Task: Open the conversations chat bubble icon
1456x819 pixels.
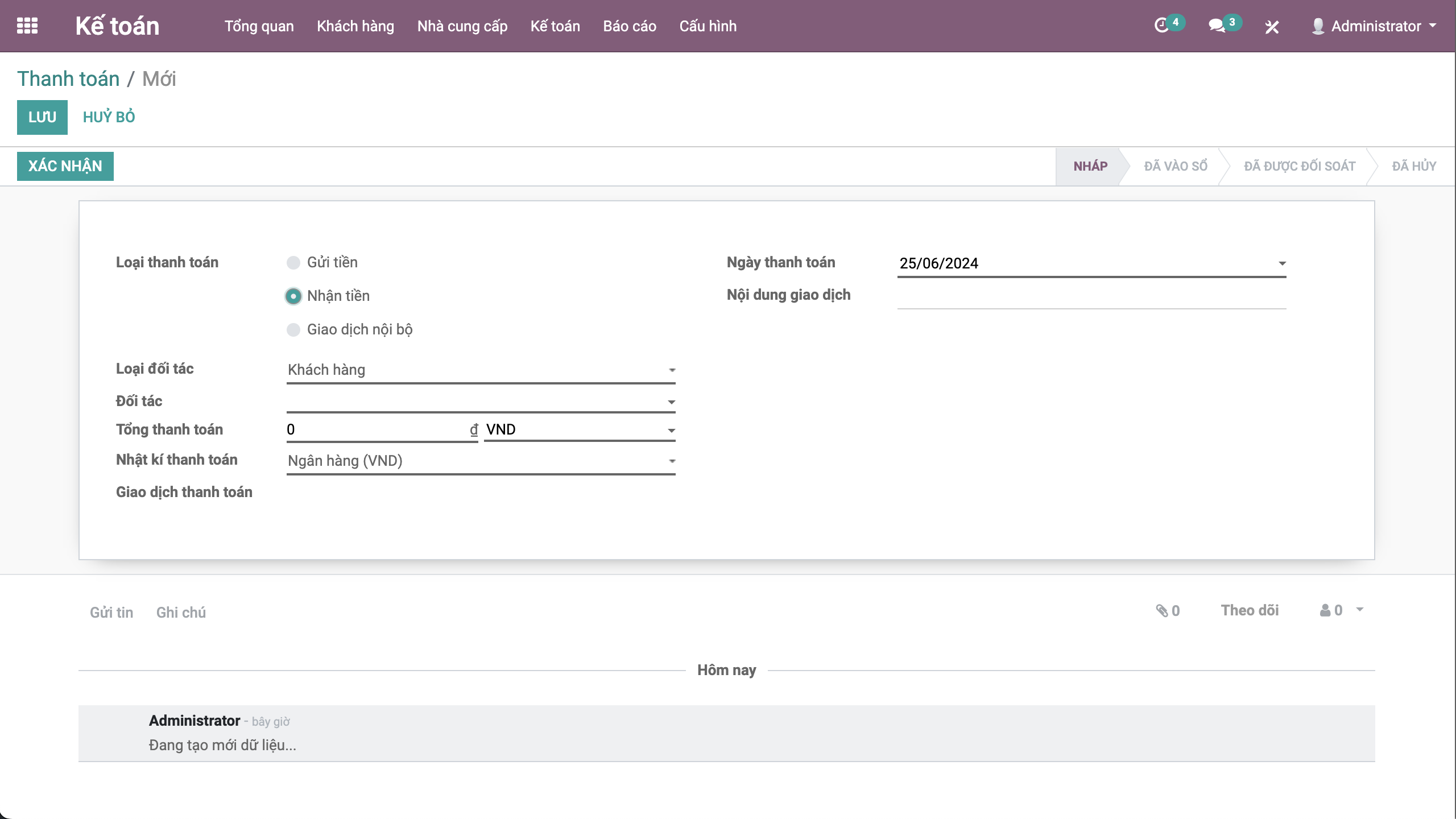Action: [1217, 26]
